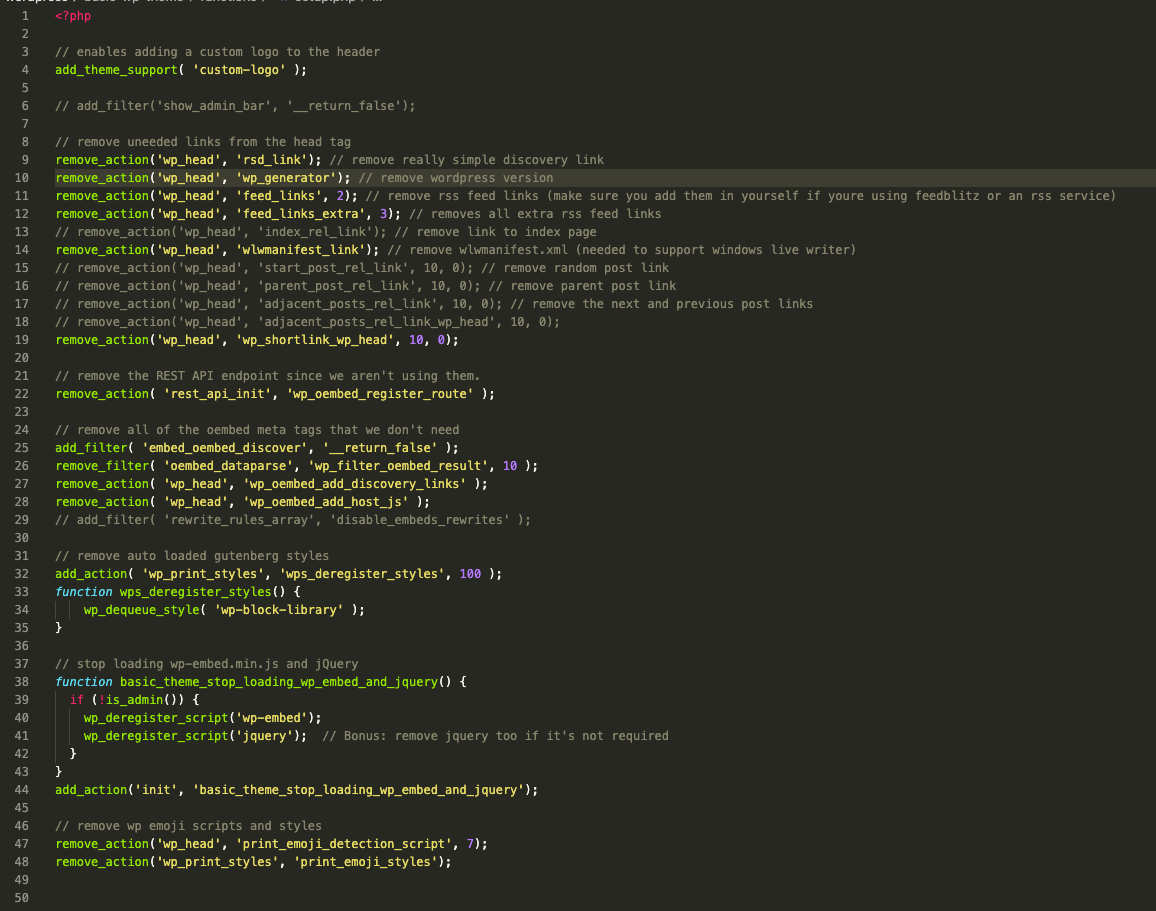This screenshot has width=1156, height=911.
Task: Click the 'jquery' string on line 41
Action: [265, 736]
